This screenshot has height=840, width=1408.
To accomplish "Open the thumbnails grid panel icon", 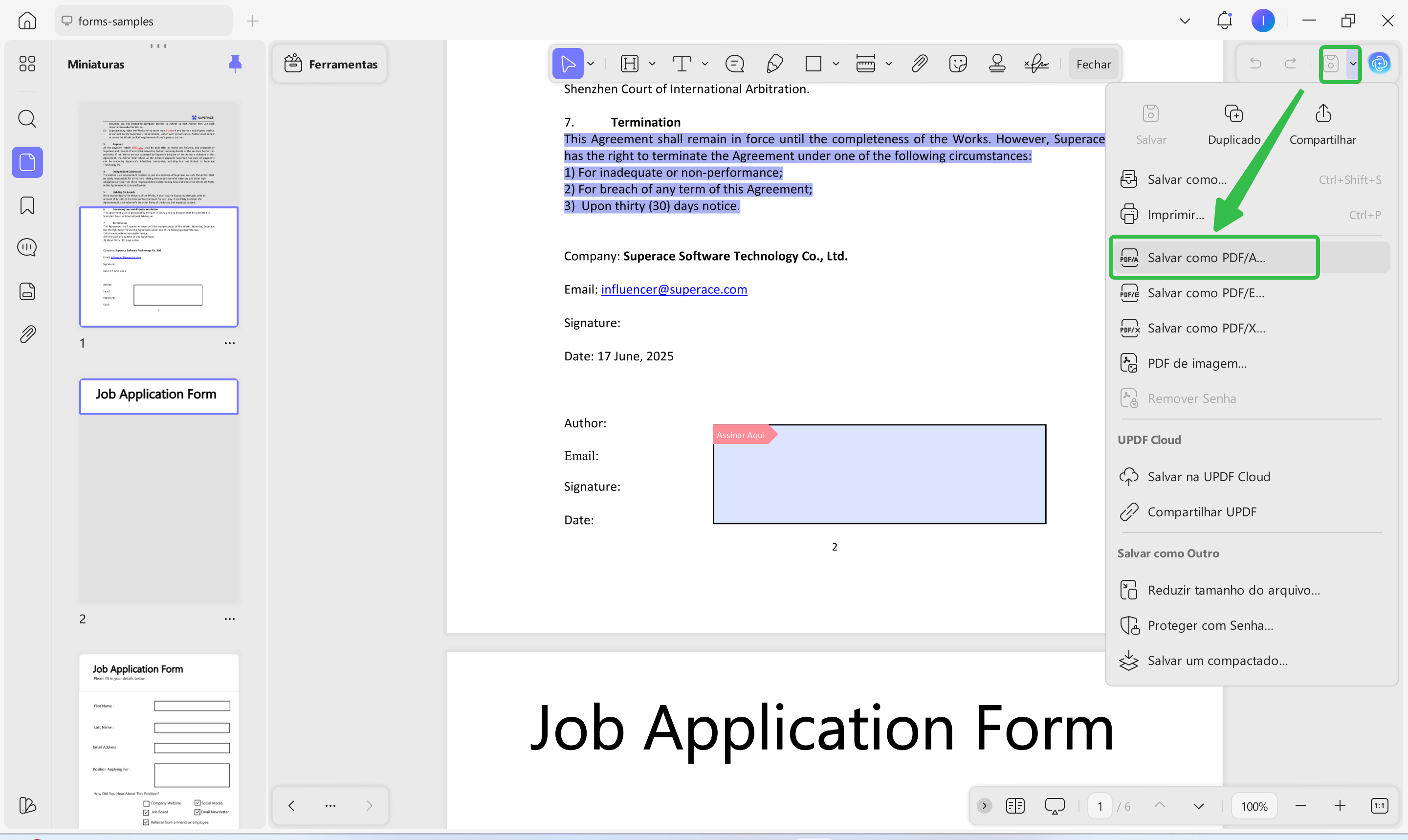I will 27,64.
